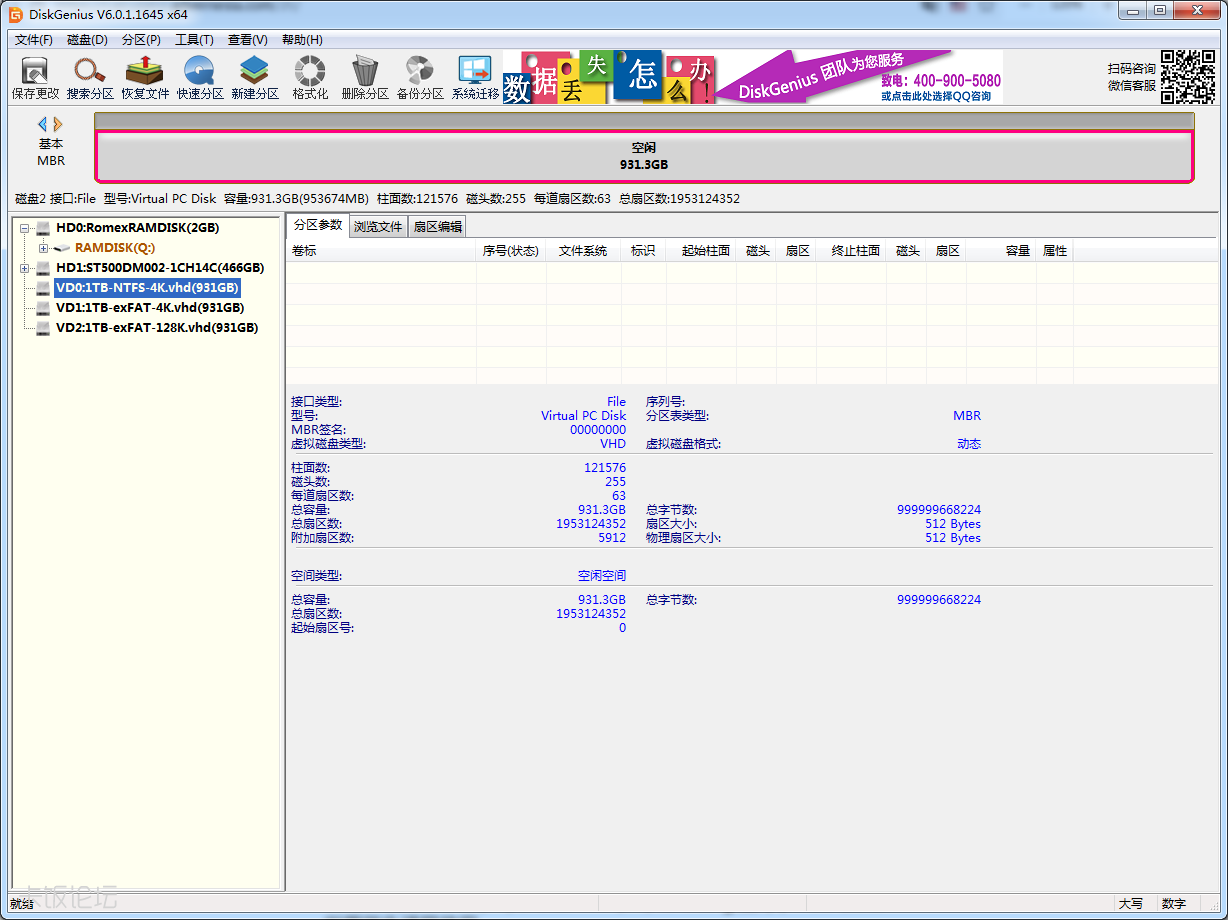Start 系统迁移 (System Migration)
The width and height of the screenshot is (1228, 920).
coord(474,77)
